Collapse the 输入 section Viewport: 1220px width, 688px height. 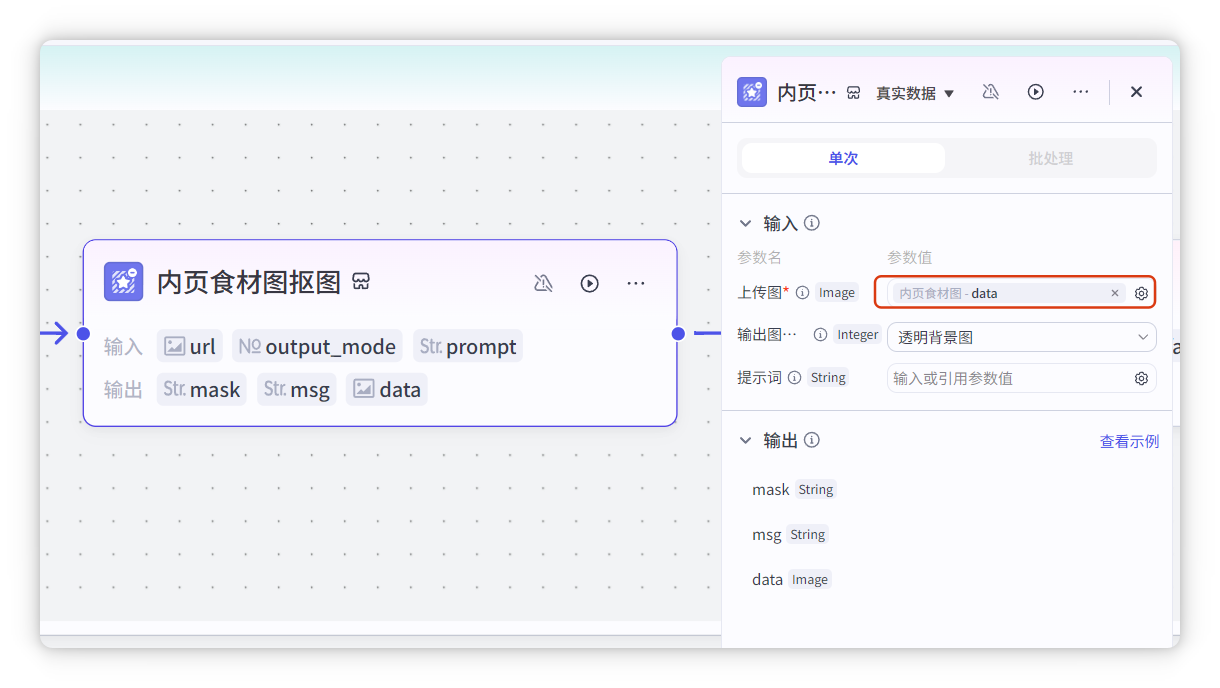click(x=744, y=223)
